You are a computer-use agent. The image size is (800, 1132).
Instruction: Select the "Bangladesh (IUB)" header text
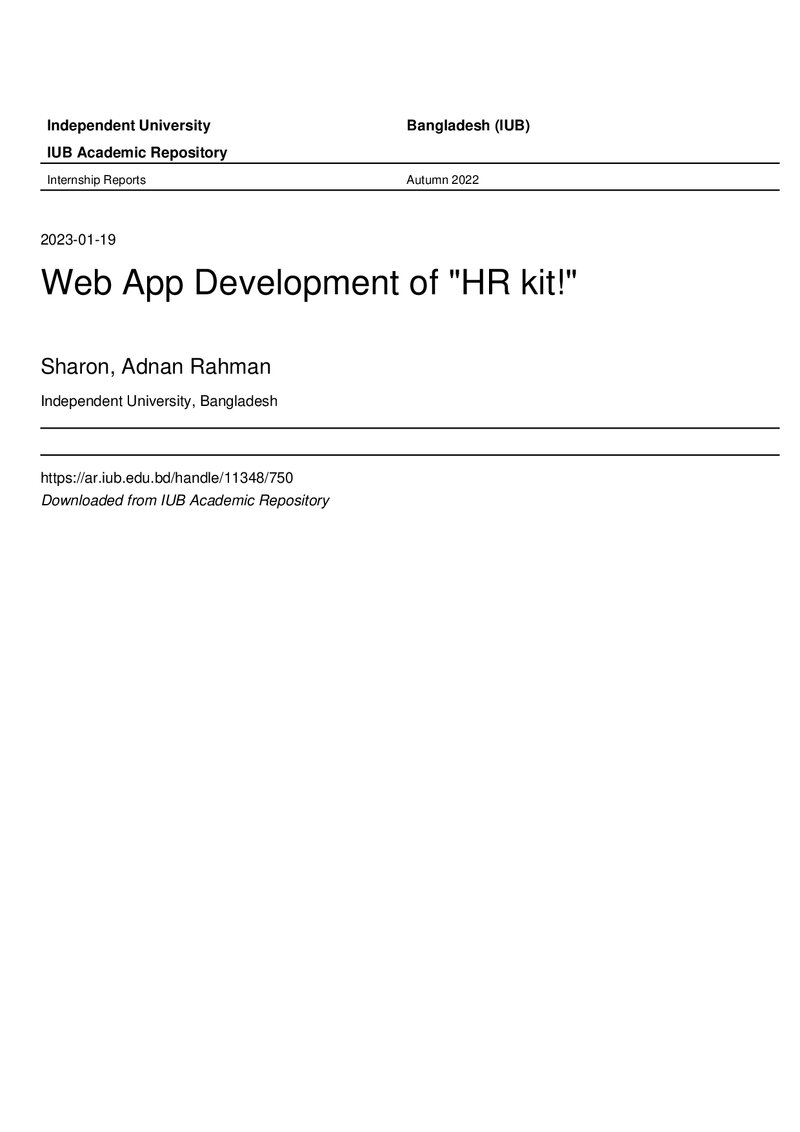[468, 126]
